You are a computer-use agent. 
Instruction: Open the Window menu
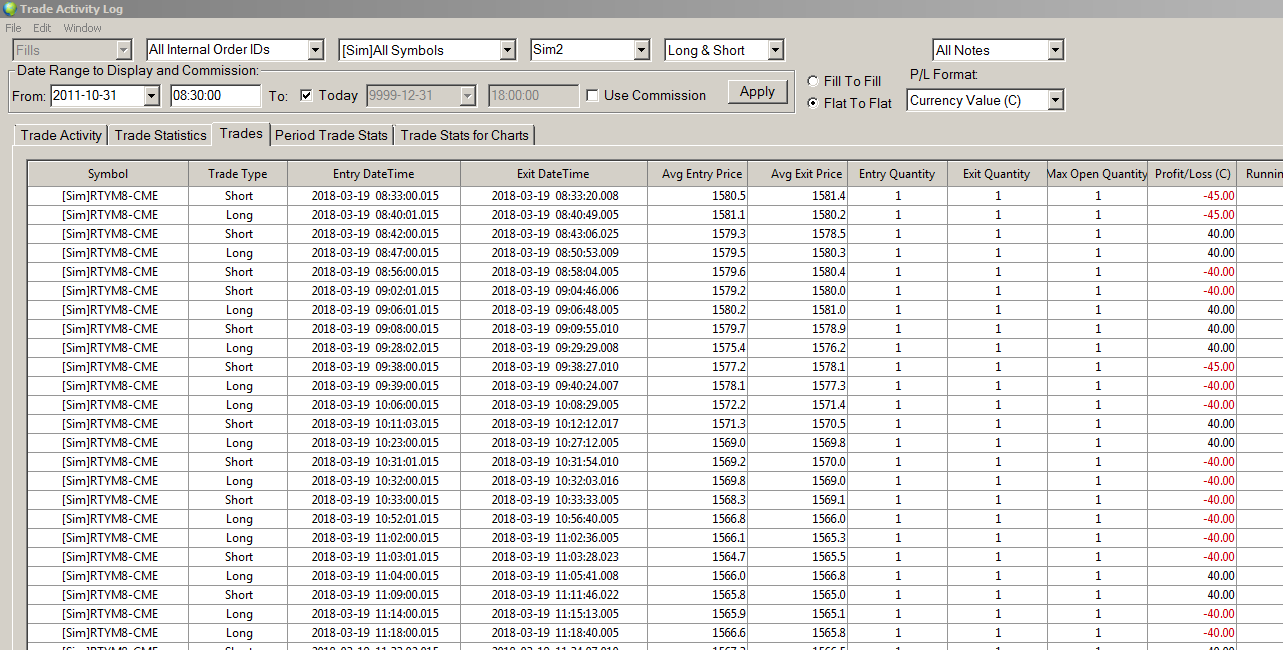tap(82, 28)
